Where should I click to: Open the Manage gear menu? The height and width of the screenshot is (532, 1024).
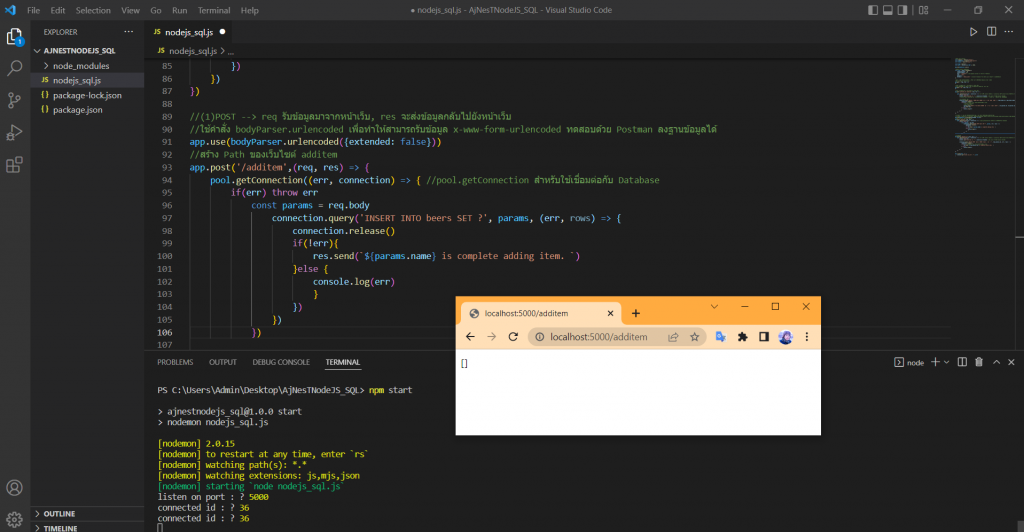(x=14, y=520)
